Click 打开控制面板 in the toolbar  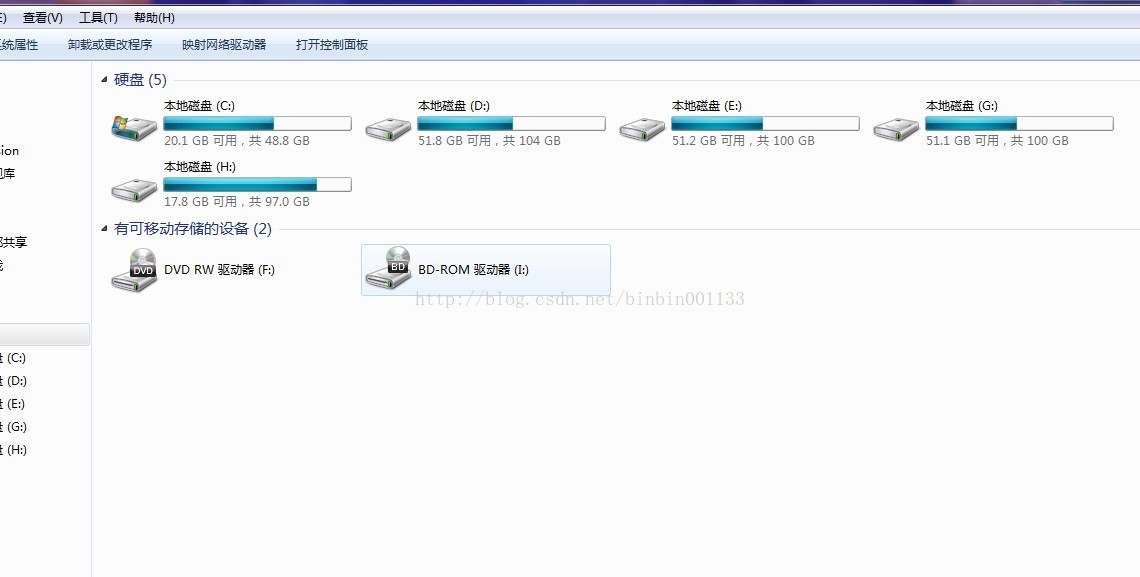pyautogui.click(x=332, y=44)
